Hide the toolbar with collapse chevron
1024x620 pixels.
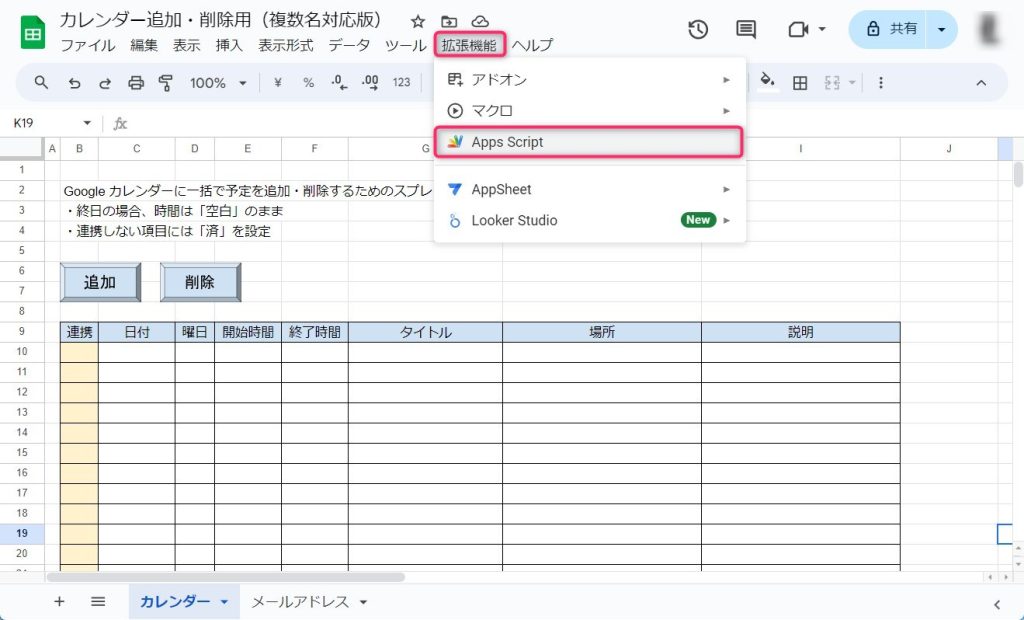981,83
